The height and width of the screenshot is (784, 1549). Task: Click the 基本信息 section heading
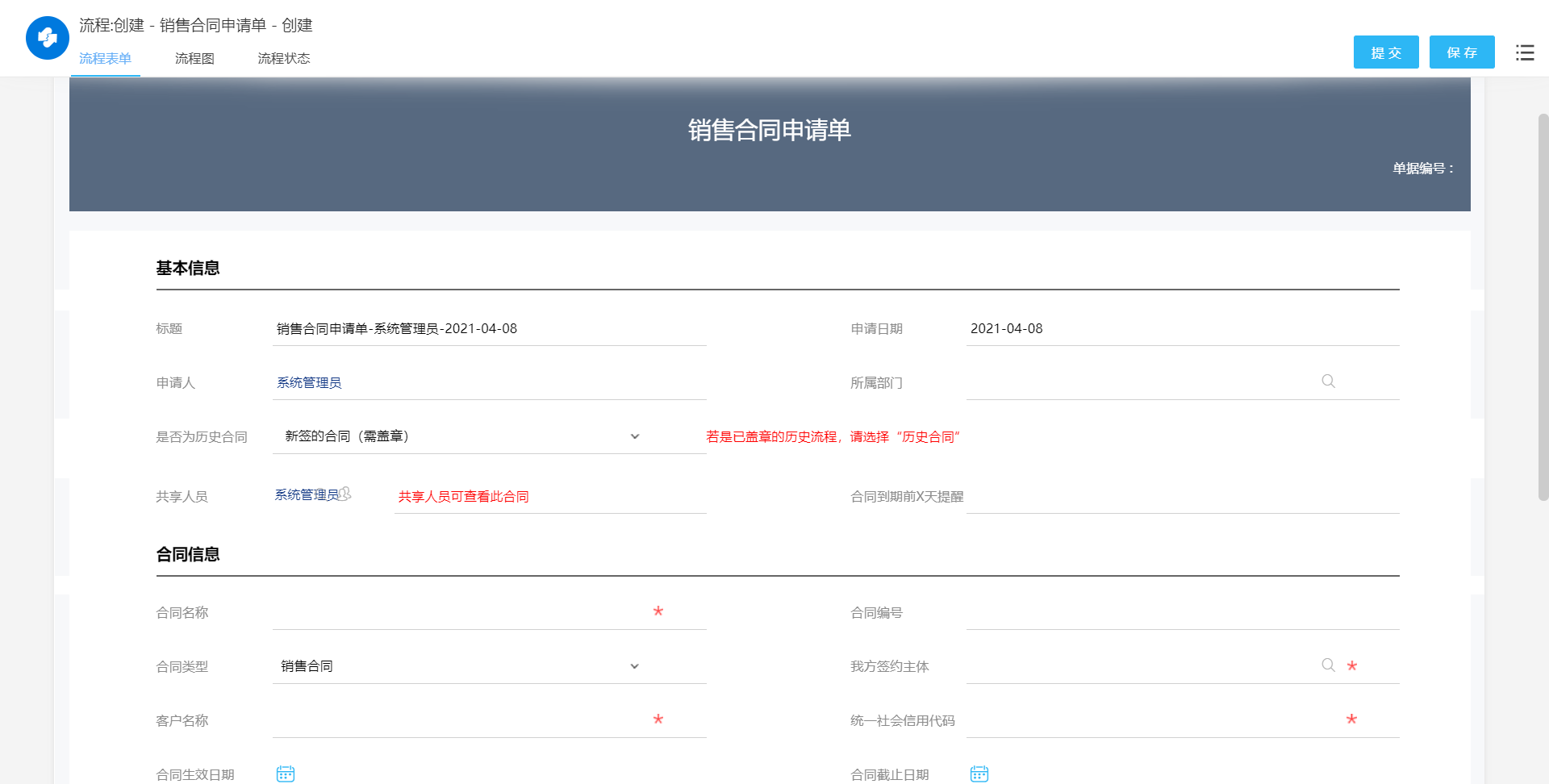click(188, 268)
